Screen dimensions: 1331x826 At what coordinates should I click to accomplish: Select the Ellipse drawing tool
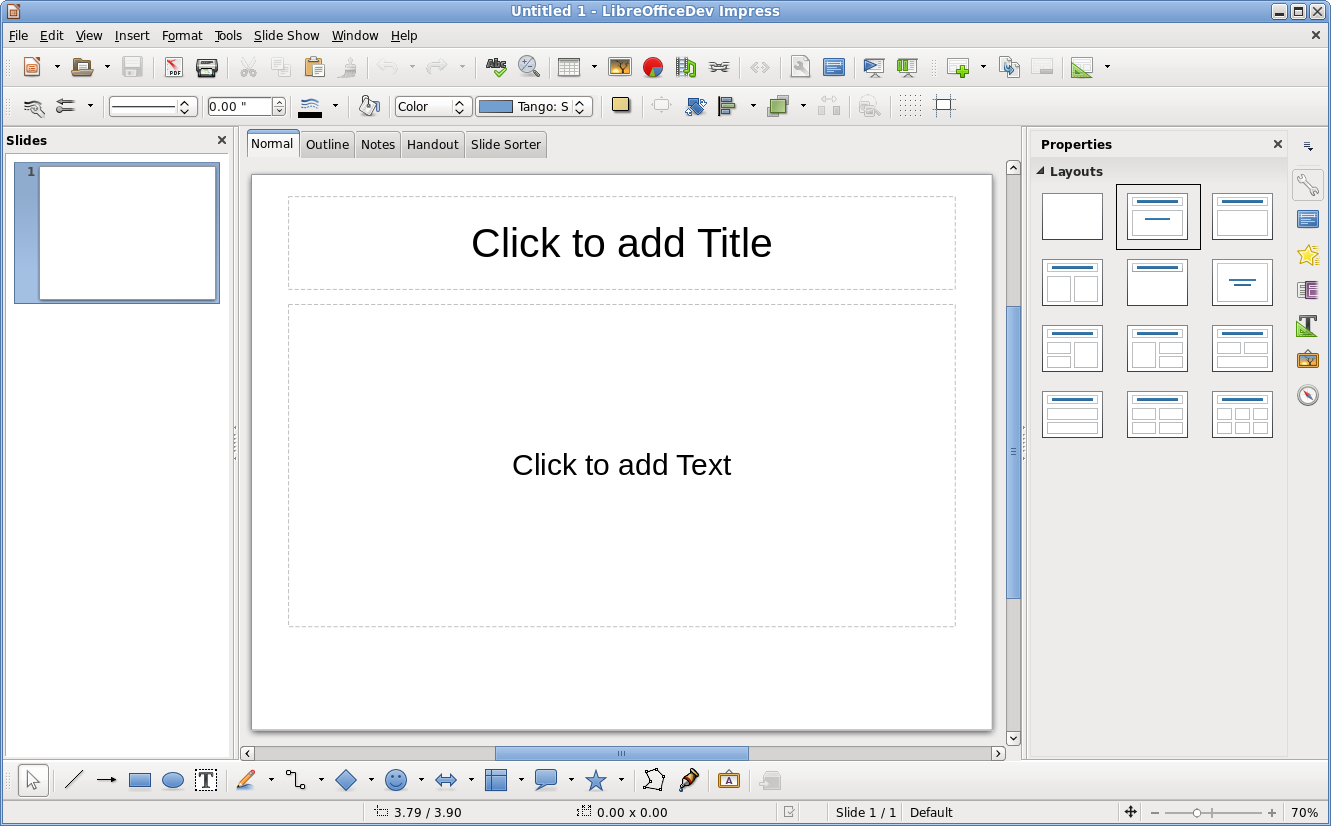[173, 781]
